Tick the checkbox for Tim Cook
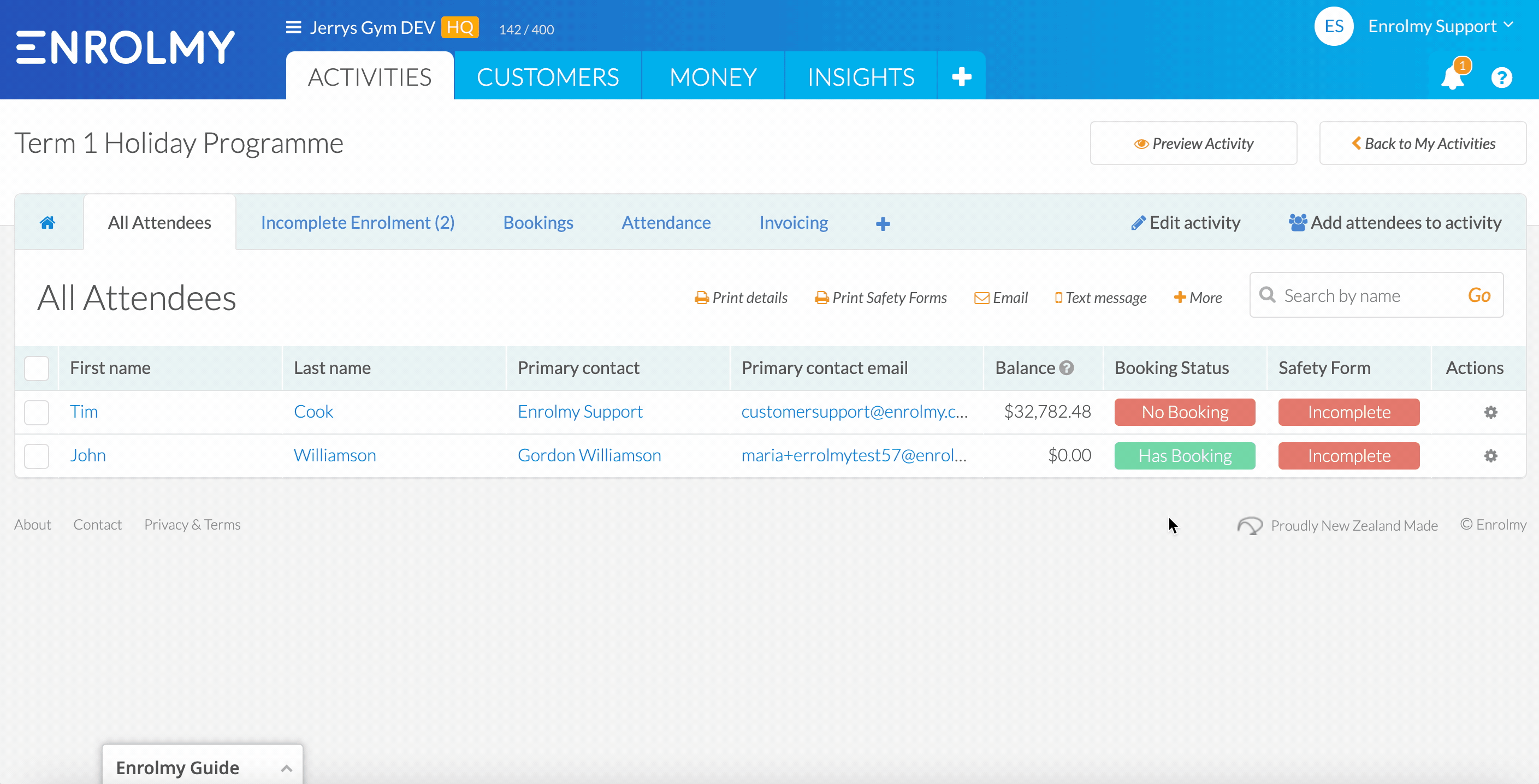Image resolution: width=1539 pixels, height=784 pixels. tap(37, 413)
